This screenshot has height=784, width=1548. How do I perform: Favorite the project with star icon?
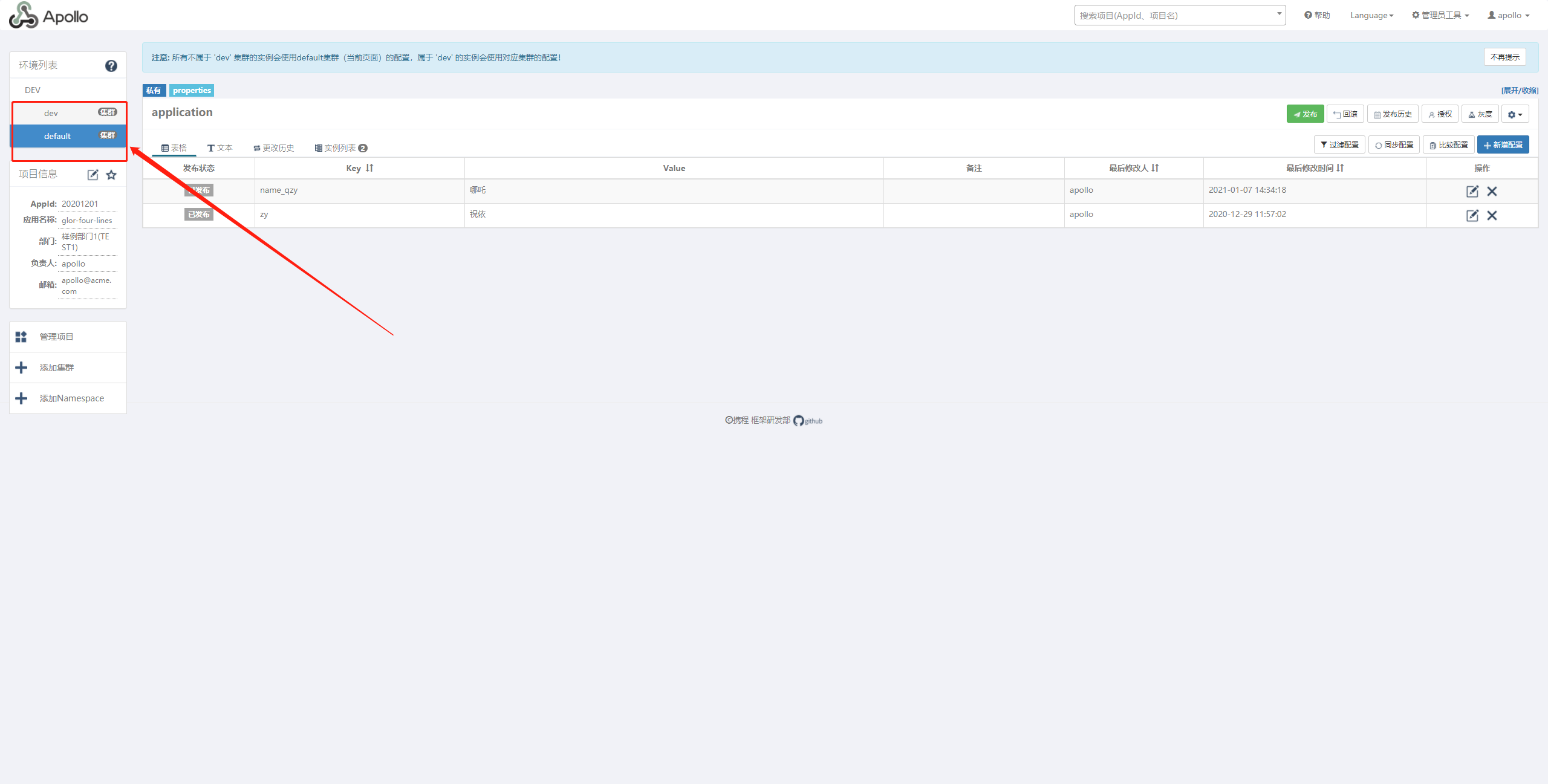pyautogui.click(x=111, y=175)
